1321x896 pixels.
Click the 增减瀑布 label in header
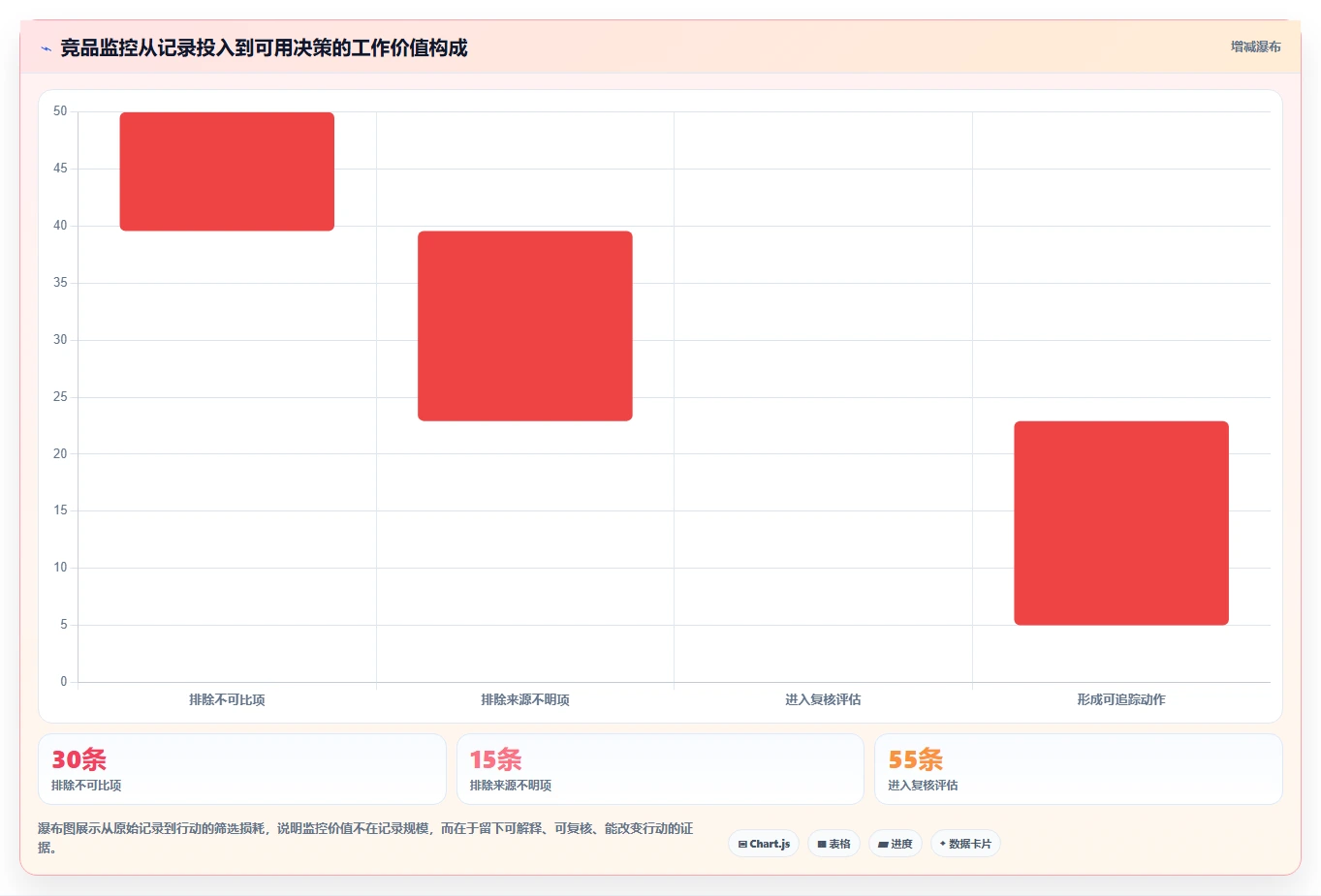pos(1255,46)
